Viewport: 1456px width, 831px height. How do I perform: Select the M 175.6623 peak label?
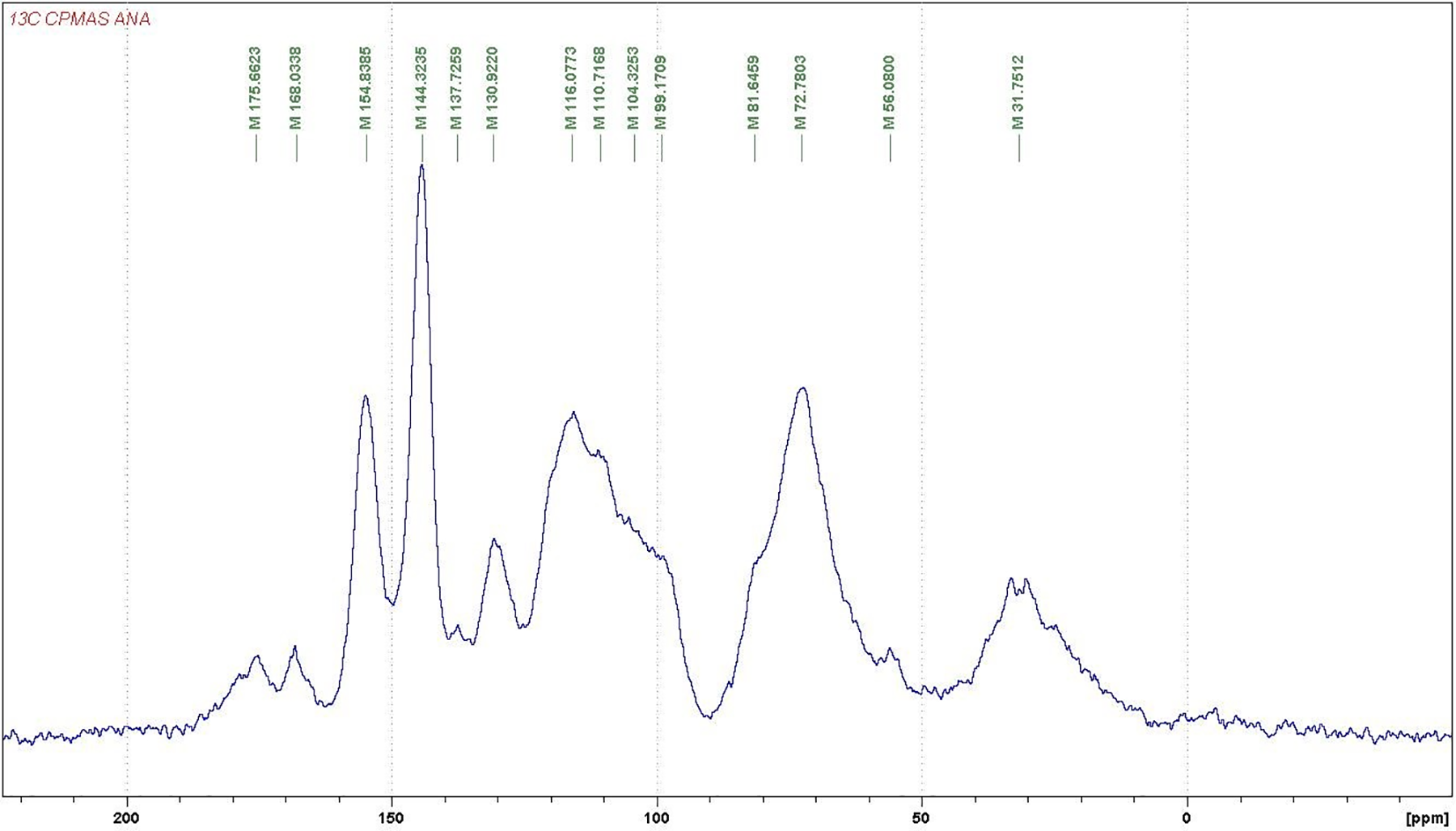pyautogui.click(x=255, y=88)
